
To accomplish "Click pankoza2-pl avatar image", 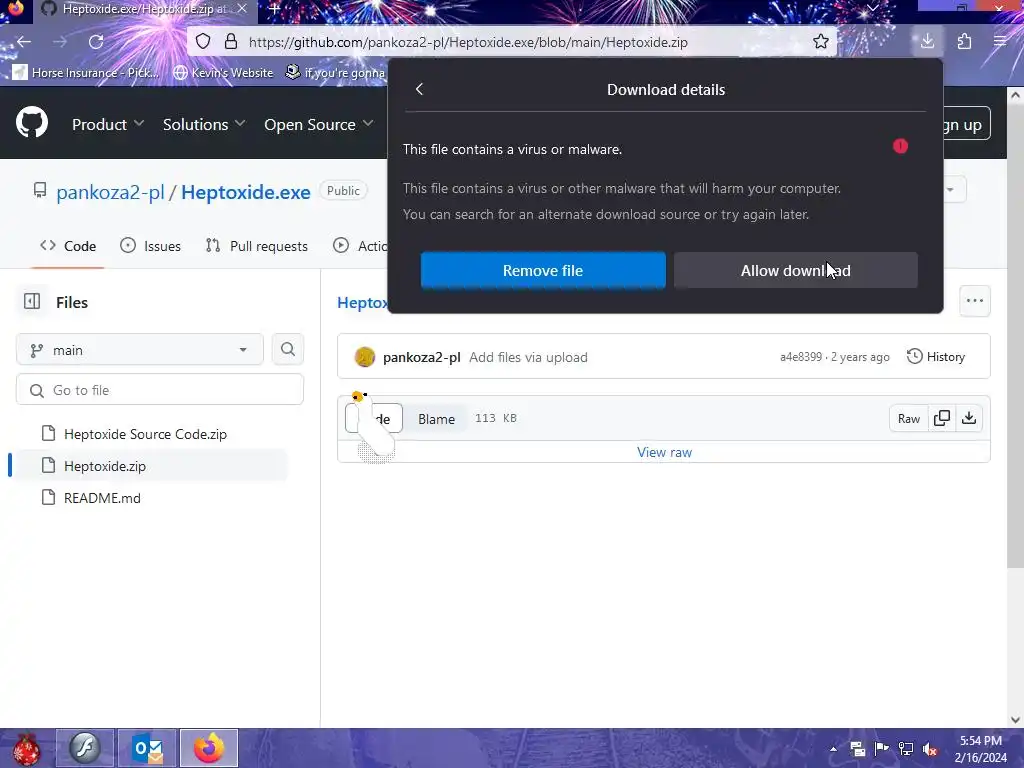I will pyautogui.click(x=364, y=357).
